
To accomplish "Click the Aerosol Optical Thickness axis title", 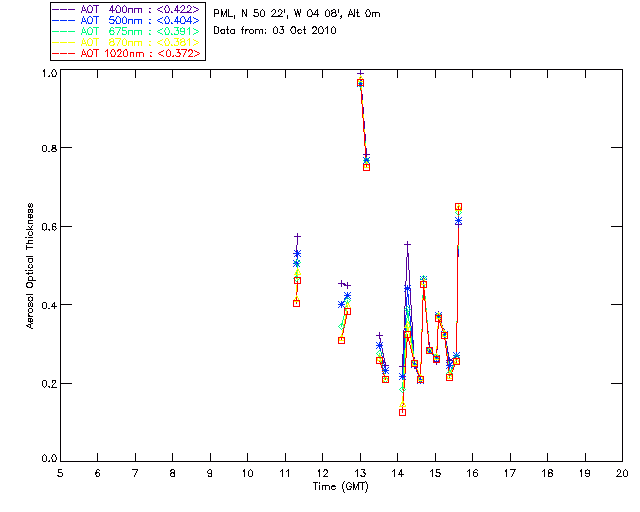I will [30, 266].
